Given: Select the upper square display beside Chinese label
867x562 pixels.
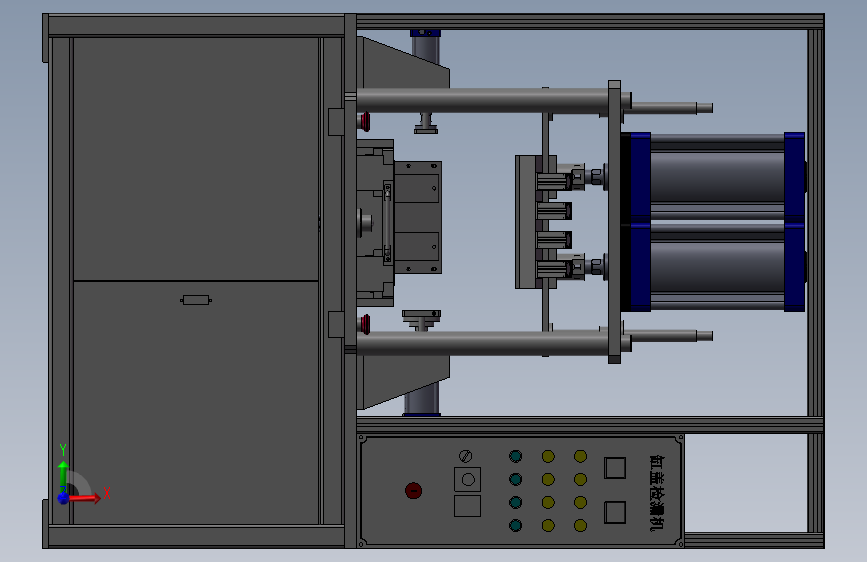Looking at the screenshot, I should pyautogui.click(x=615, y=468).
